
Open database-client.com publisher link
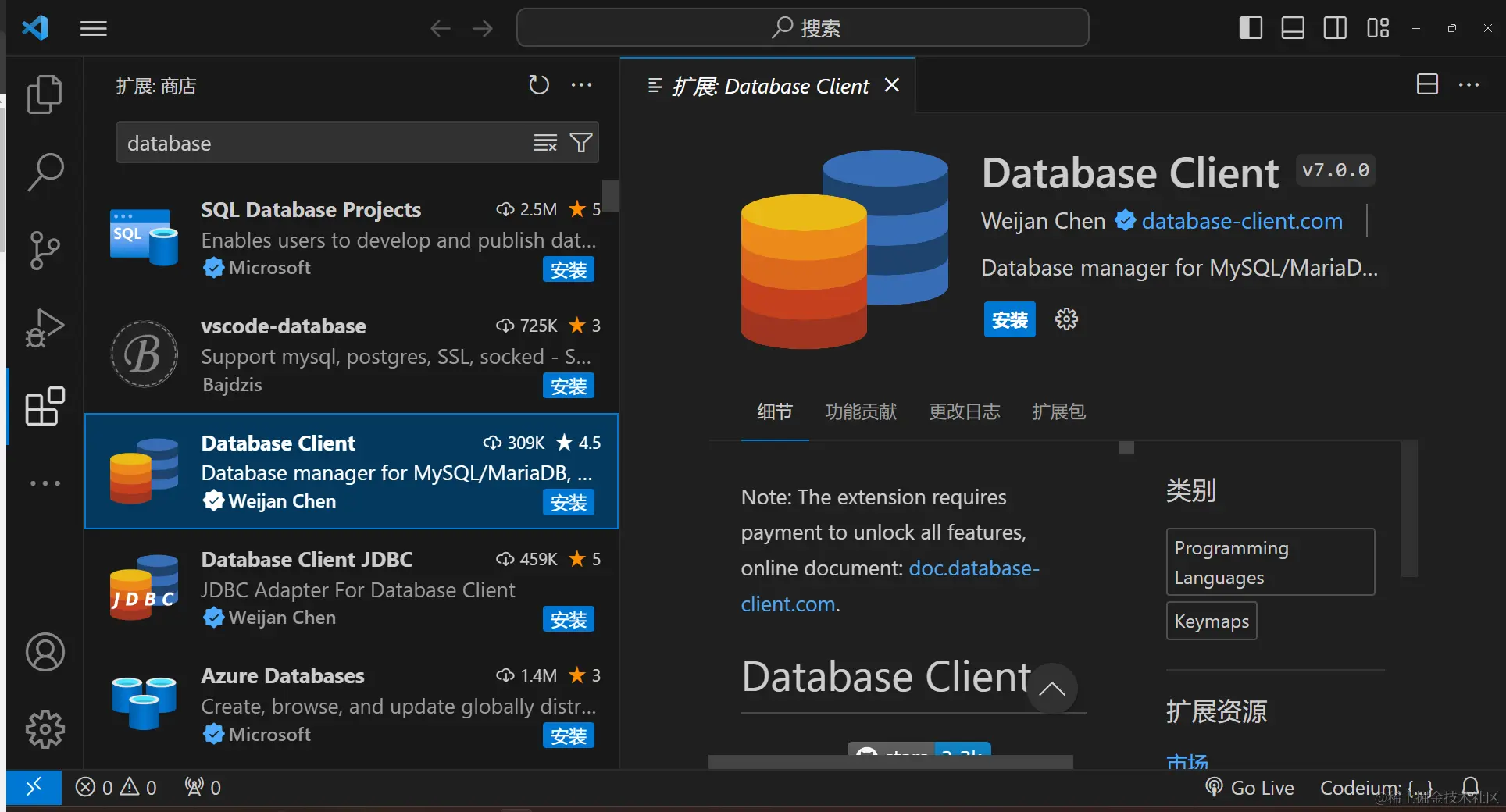pyautogui.click(x=1242, y=221)
